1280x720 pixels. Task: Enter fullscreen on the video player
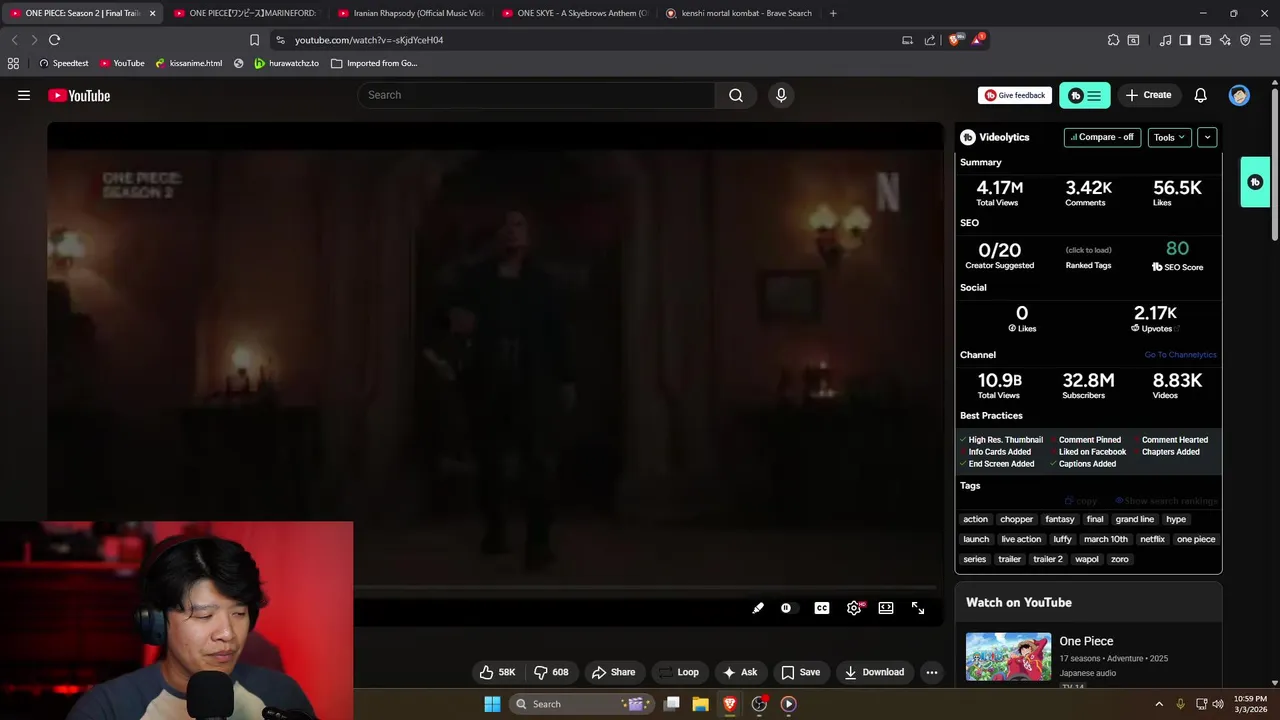click(918, 608)
